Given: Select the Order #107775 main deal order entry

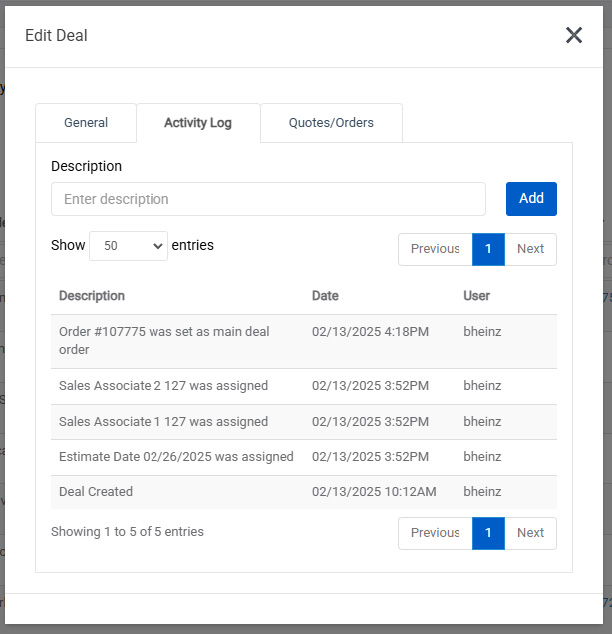Looking at the screenshot, I should pos(164,341).
